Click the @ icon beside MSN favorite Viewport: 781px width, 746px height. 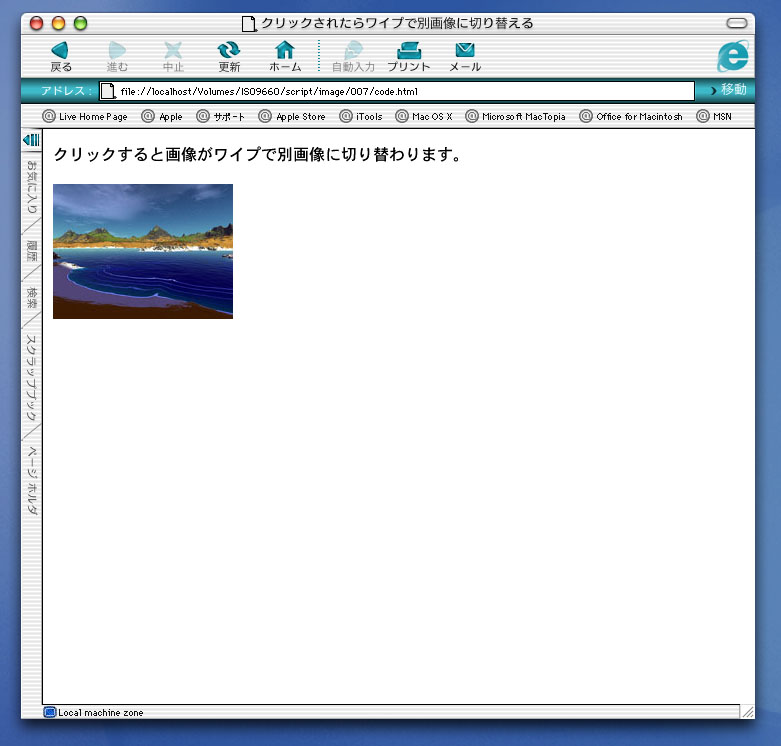[x=702, y=116]
